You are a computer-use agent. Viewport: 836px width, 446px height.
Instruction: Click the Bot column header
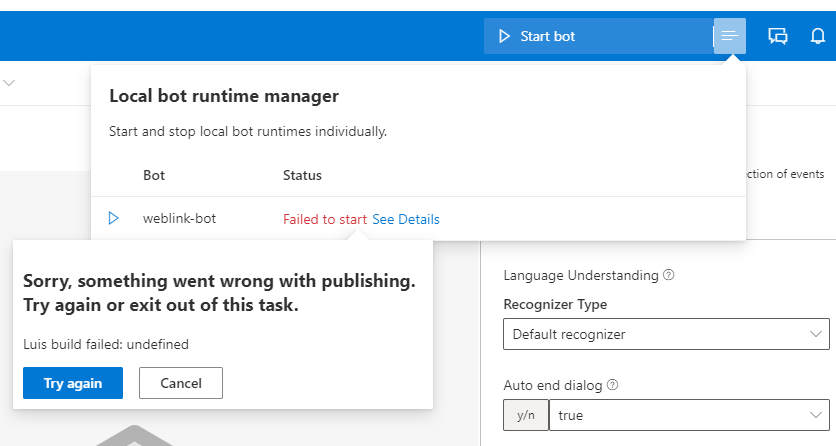tap(154, 175)
